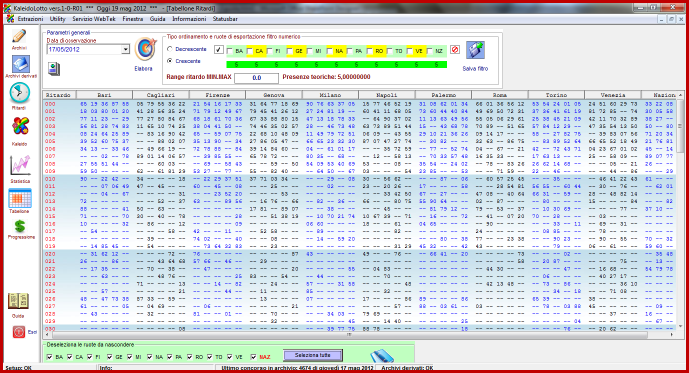Open the Utility menu

pyautogui.click(x=58, y=19)
